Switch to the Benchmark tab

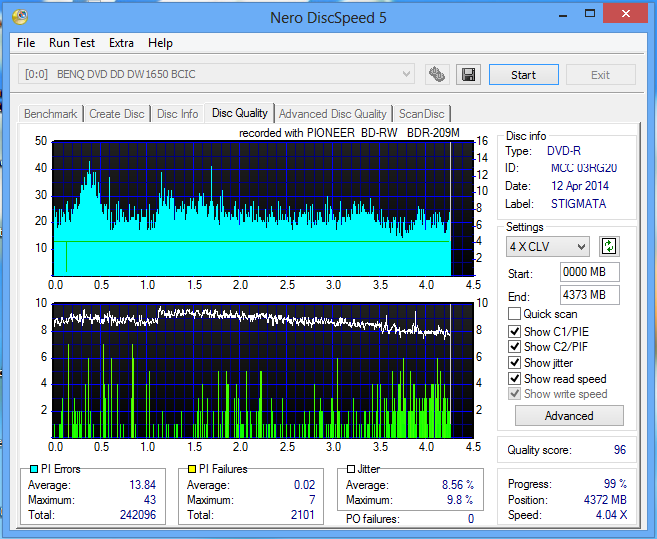[51, 114]
